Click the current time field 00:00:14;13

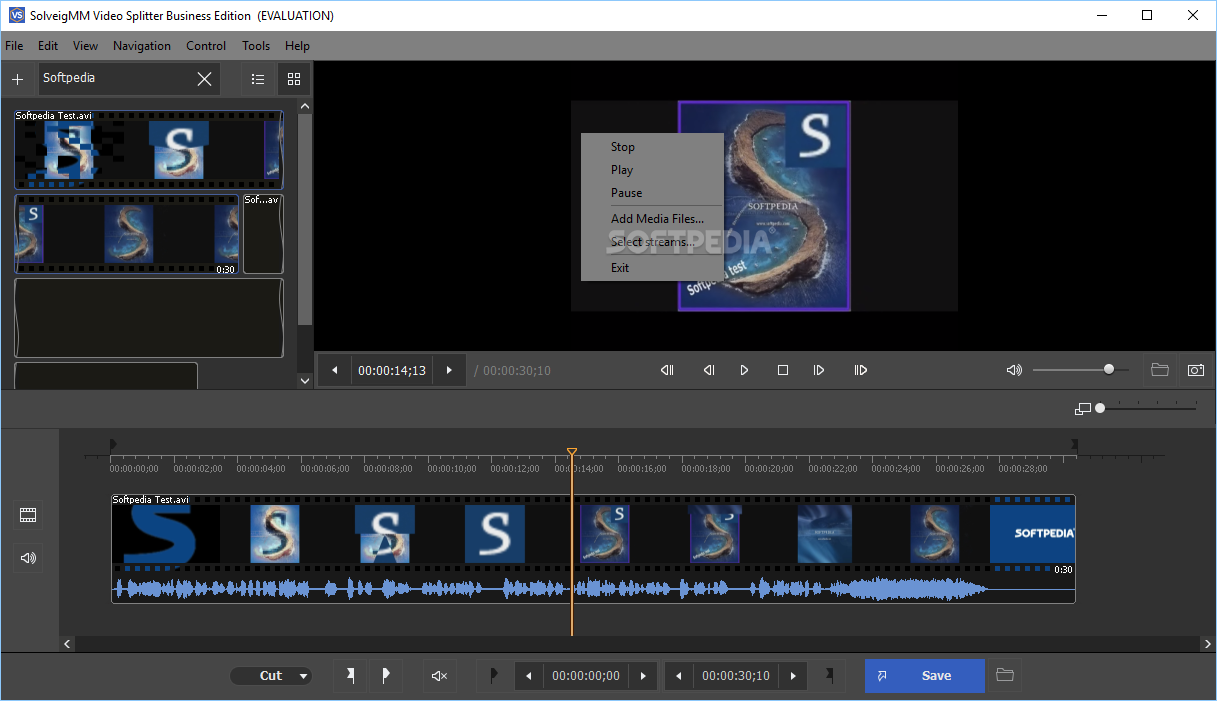point(392,370)
